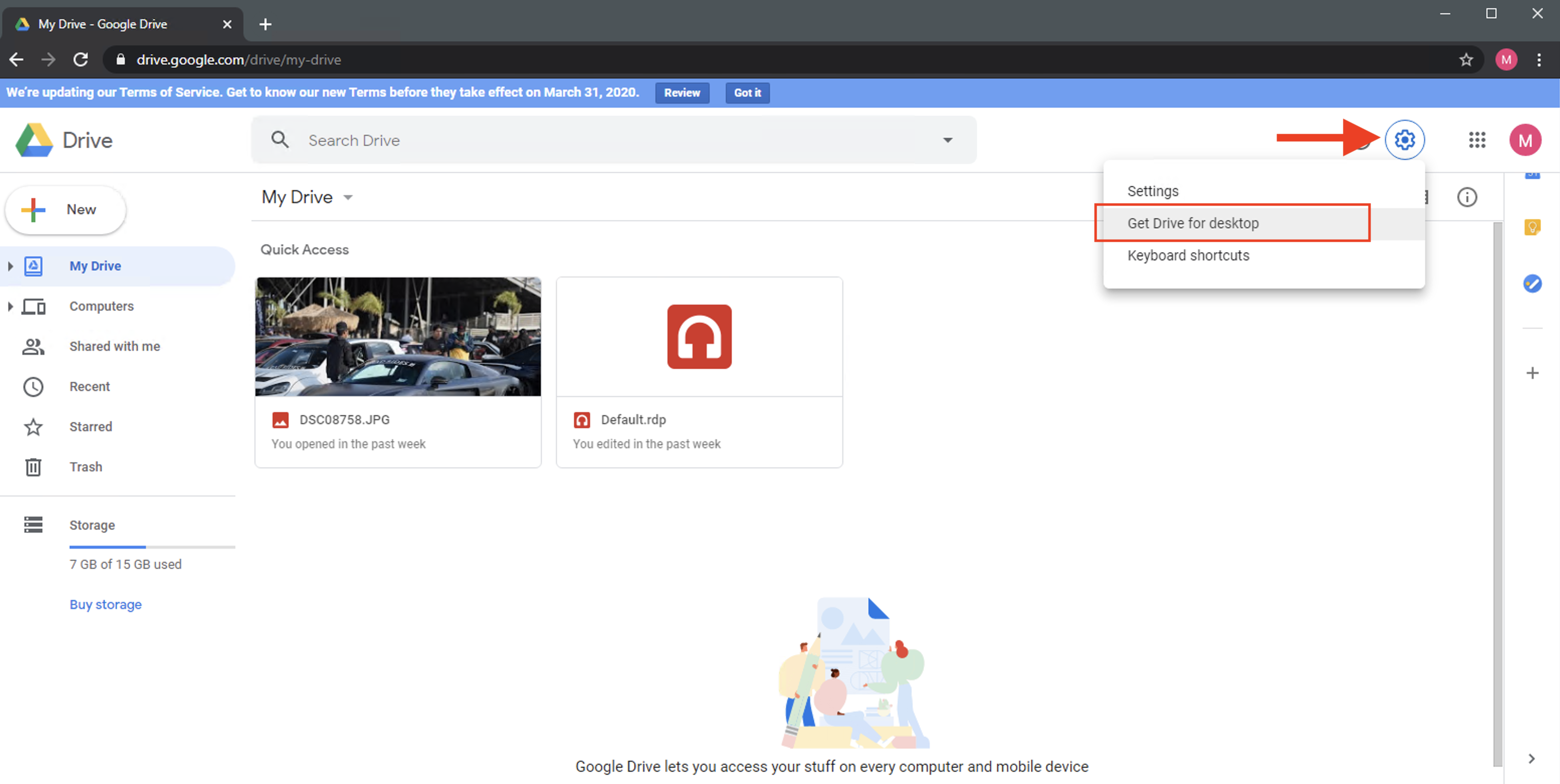Expand Computers tree arrow

click(10, 307)
